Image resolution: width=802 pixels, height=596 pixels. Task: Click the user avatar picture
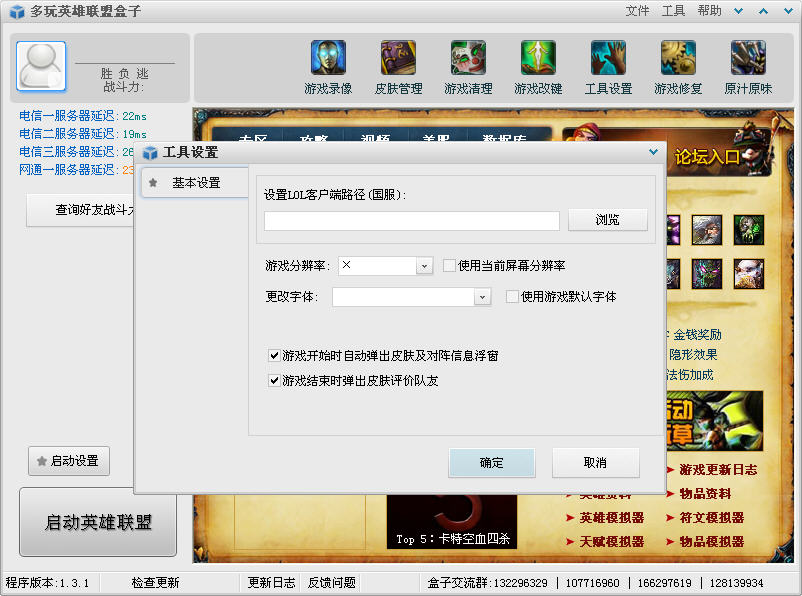click(41, 67)
